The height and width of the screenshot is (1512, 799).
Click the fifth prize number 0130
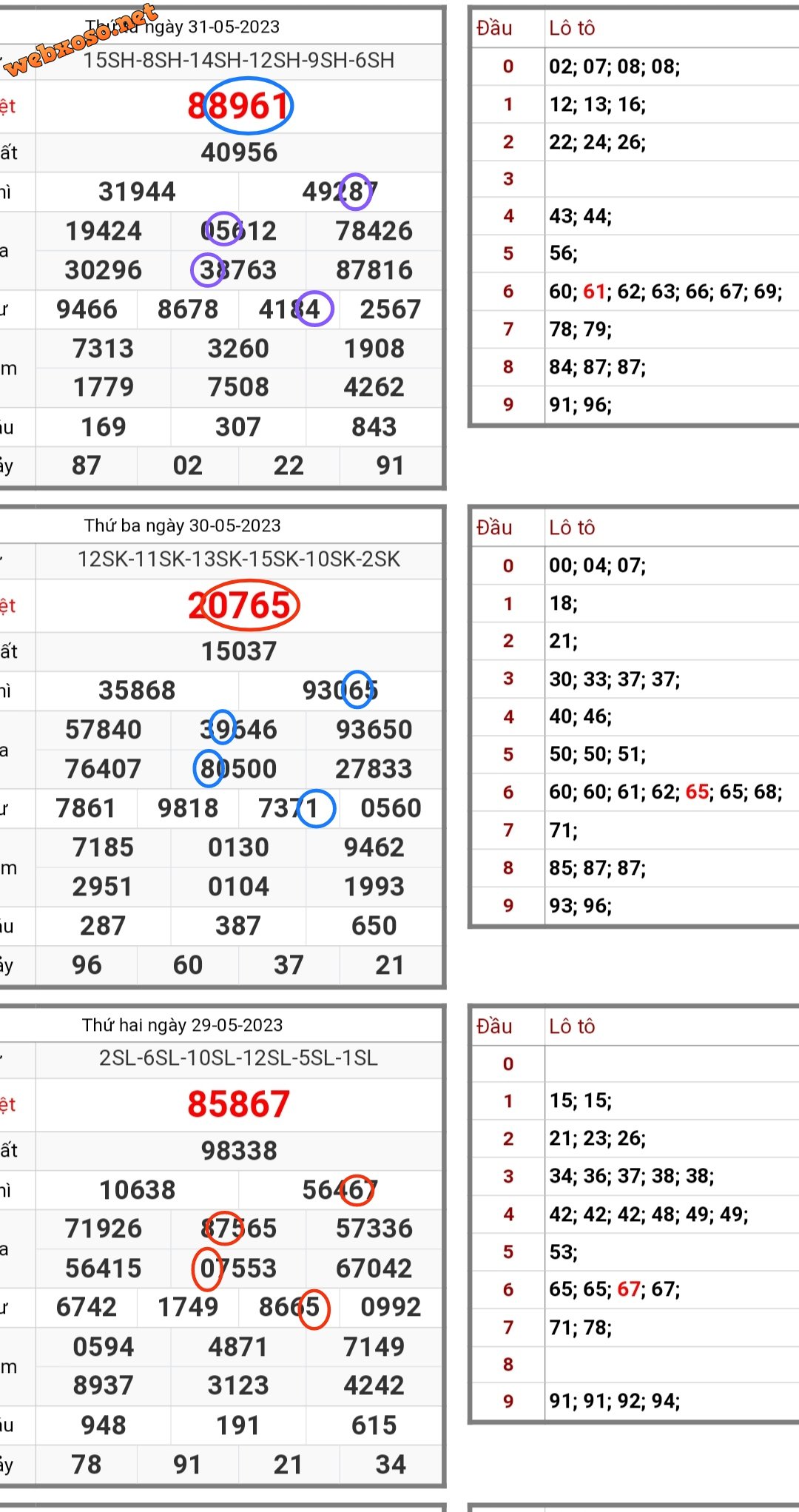tap(238, 847)
